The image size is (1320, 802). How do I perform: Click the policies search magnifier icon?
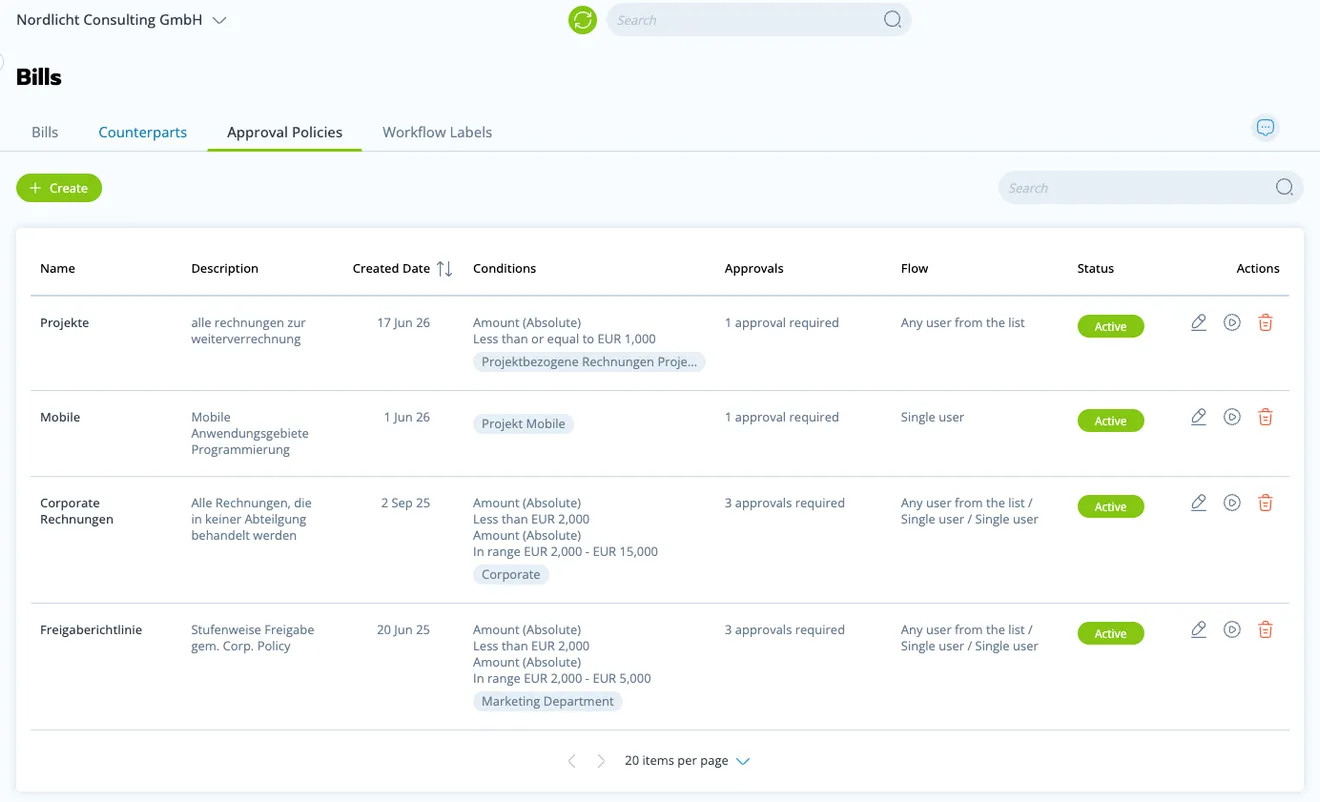1284,188
